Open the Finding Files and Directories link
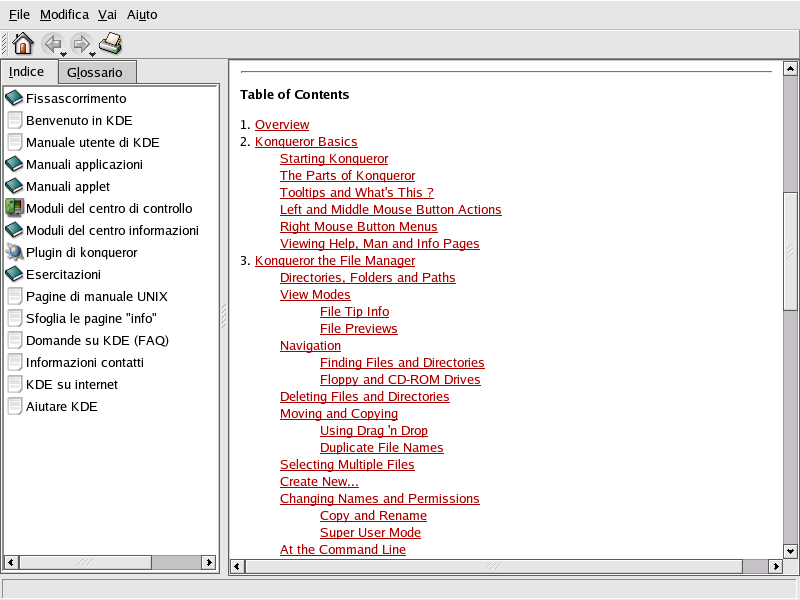This screenshot has height=600, width=800. coord(402,363)
